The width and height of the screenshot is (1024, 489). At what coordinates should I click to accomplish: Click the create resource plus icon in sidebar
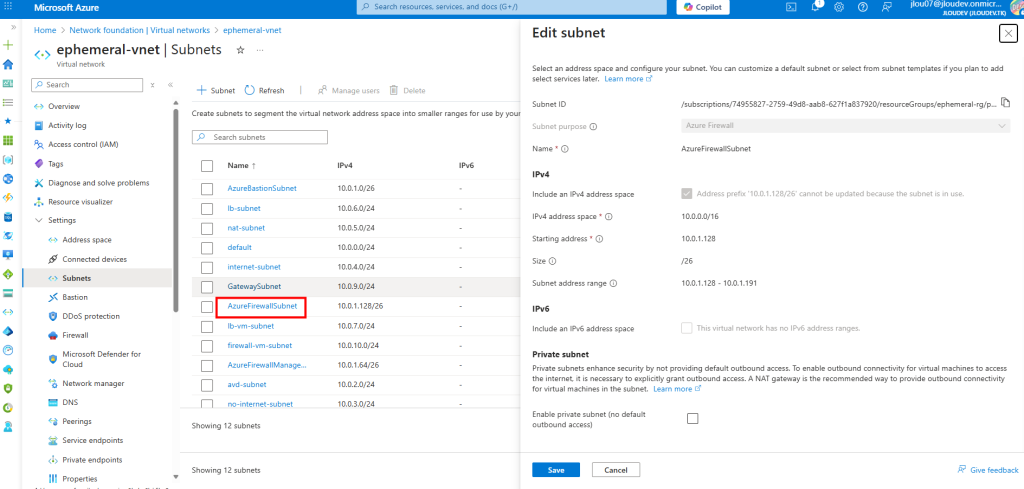tap(8, 45)
